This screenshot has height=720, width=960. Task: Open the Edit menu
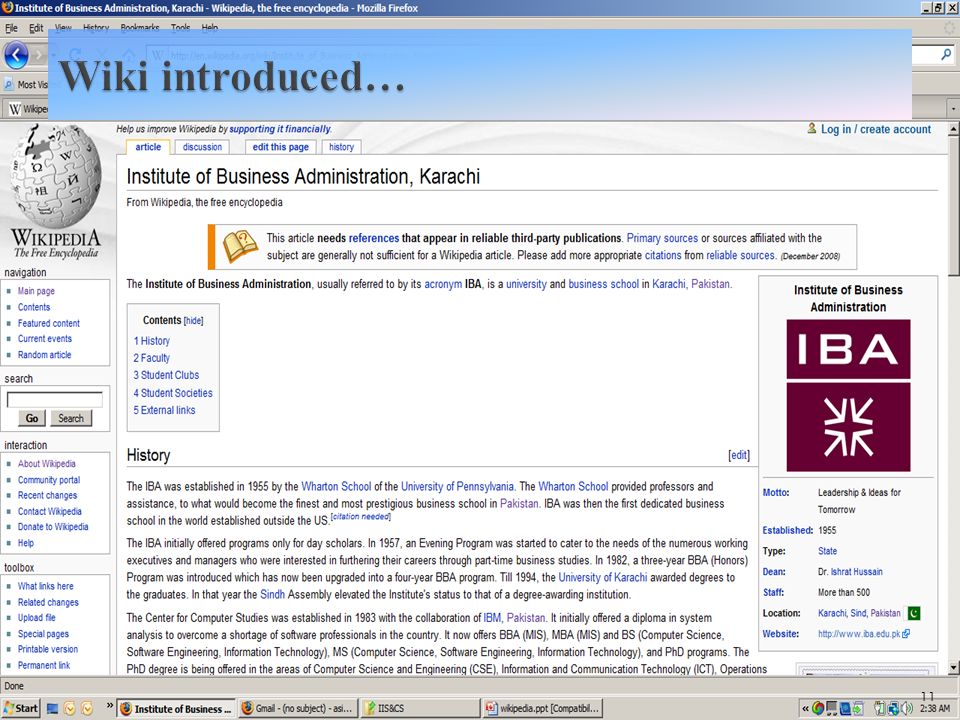36,28
